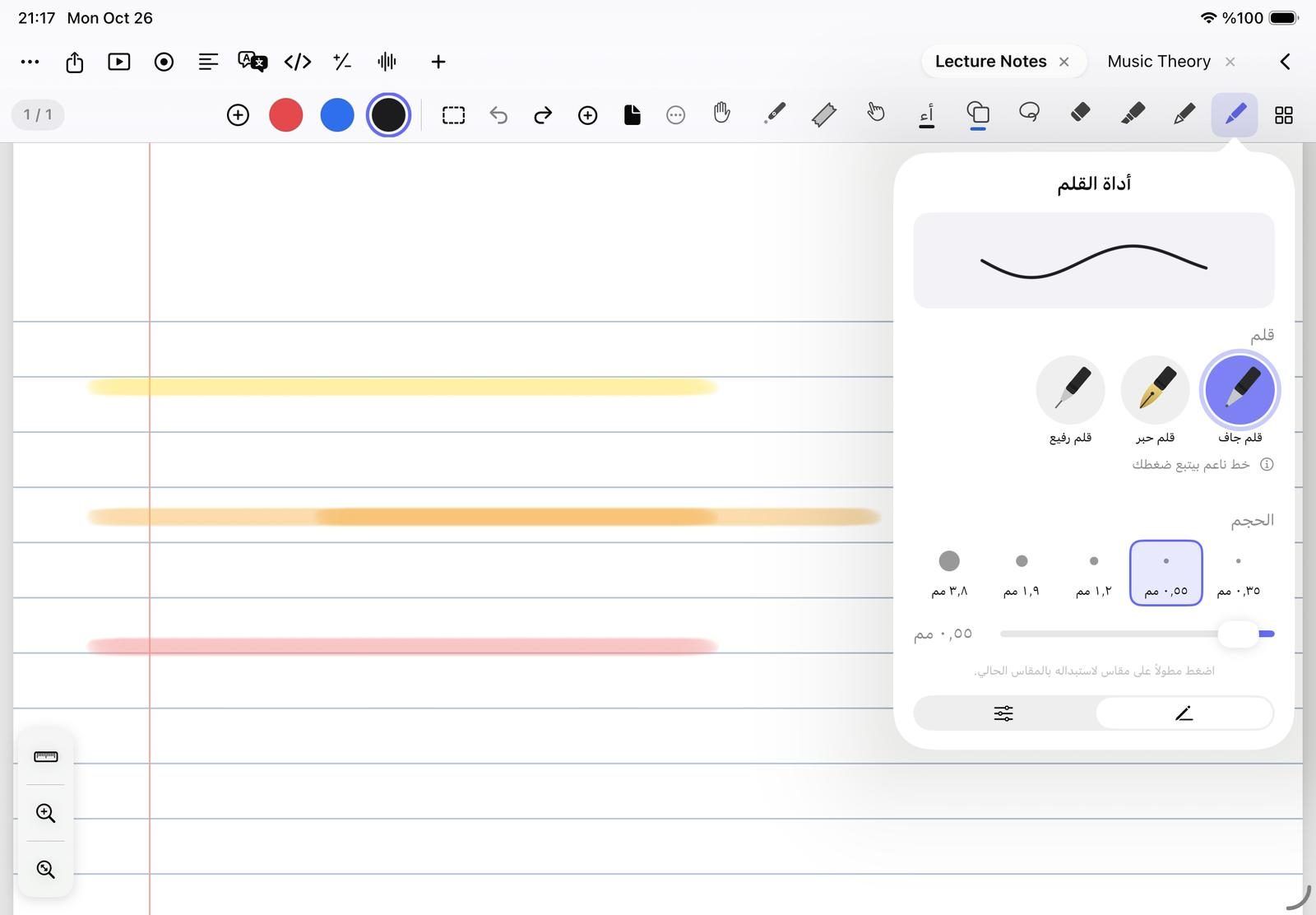The width and height of the screenshot is (1316, 915).
Task: Select the ٣,٨ مم size preset
Action: pyautogui.click(x=949, y=573)
